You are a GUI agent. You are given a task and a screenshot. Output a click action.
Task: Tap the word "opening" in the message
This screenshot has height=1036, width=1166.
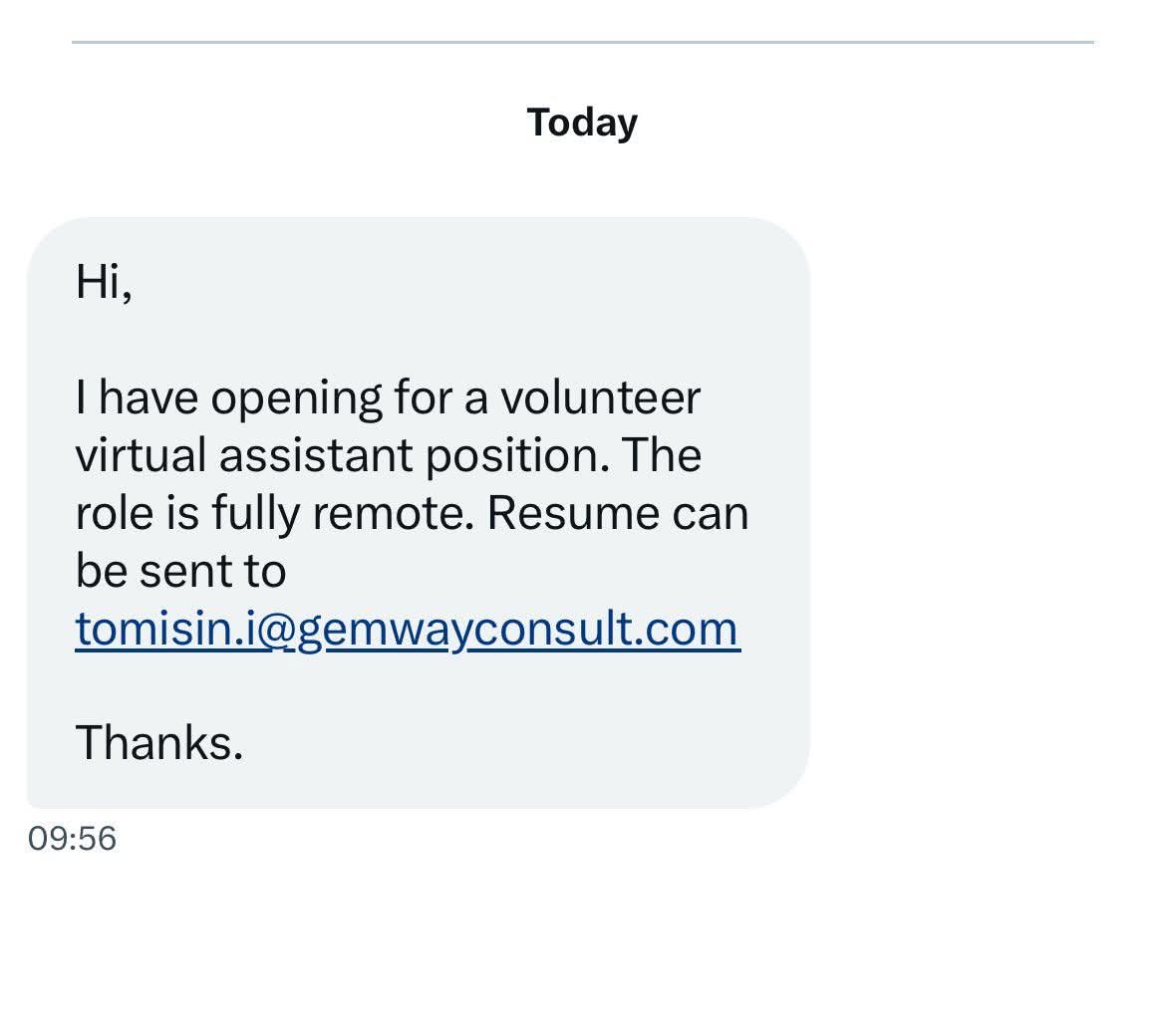(296, 397)
